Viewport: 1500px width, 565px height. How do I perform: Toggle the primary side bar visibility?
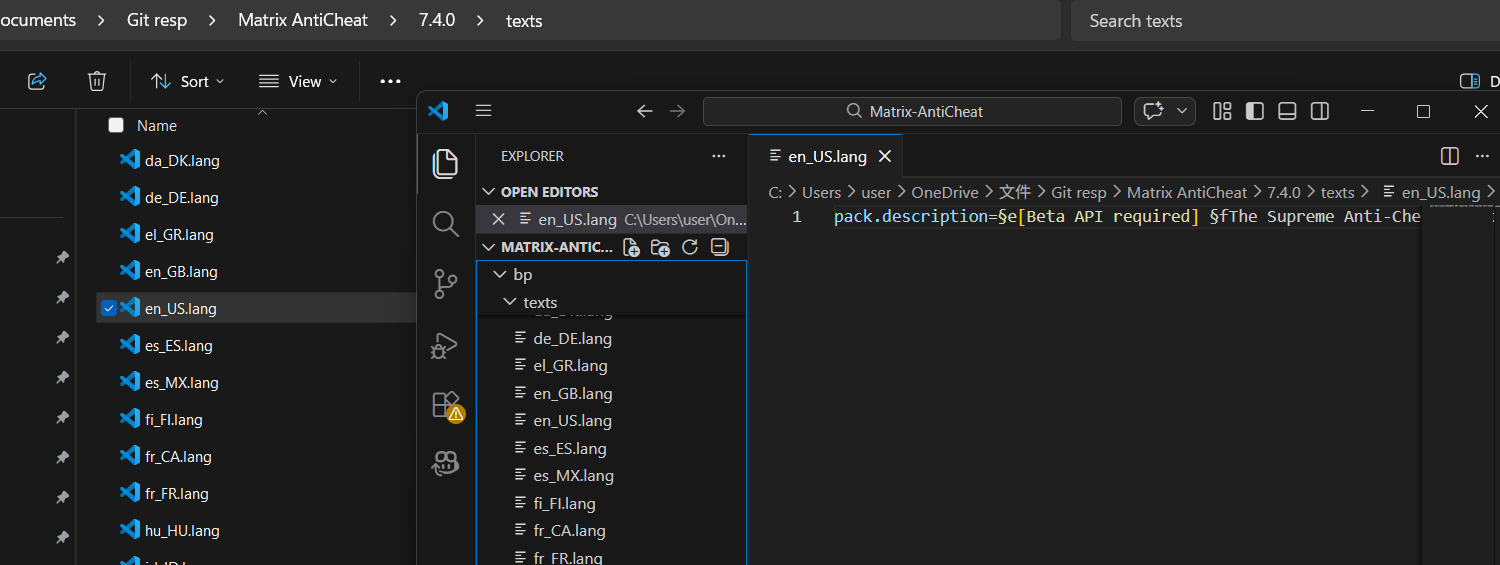[x=1254, y=111]
